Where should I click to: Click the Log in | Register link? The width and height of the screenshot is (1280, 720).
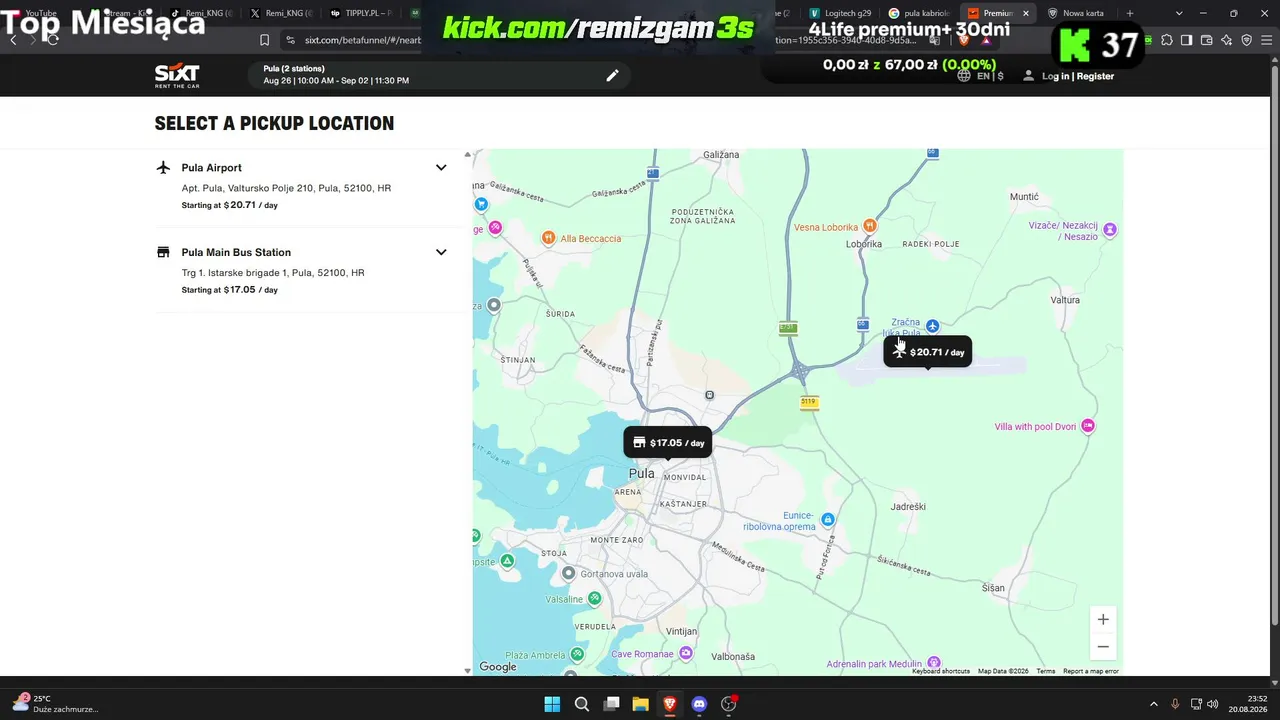[1078, 76]
